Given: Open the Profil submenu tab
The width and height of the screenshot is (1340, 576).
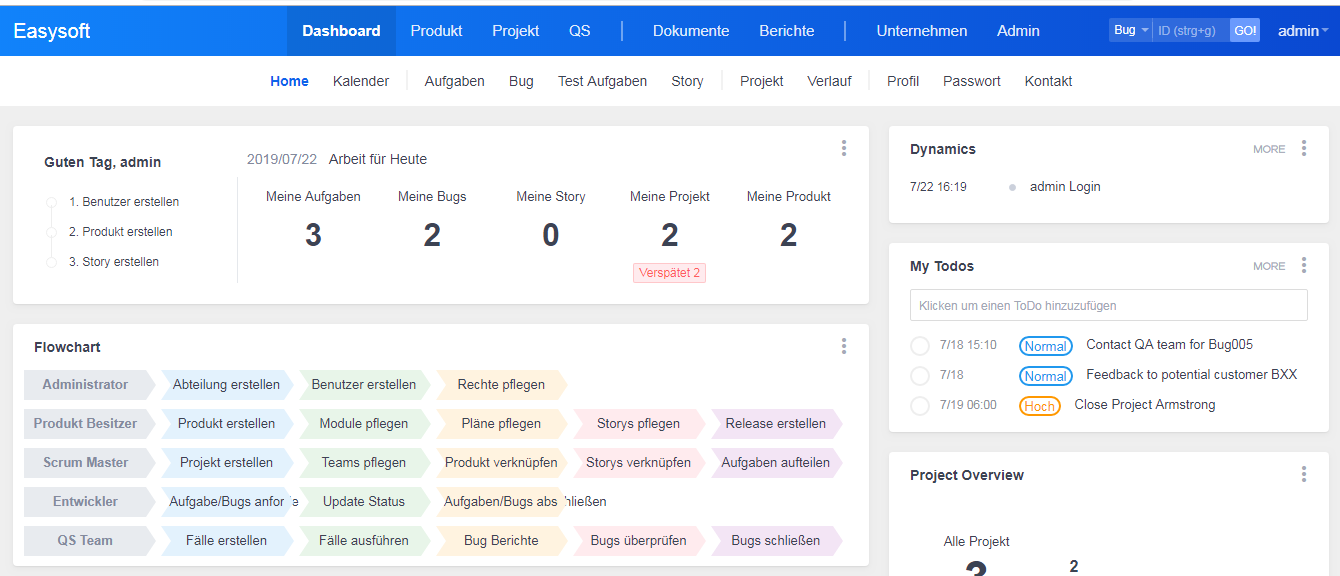Looking at the screenshot, I should pos(903,81).
